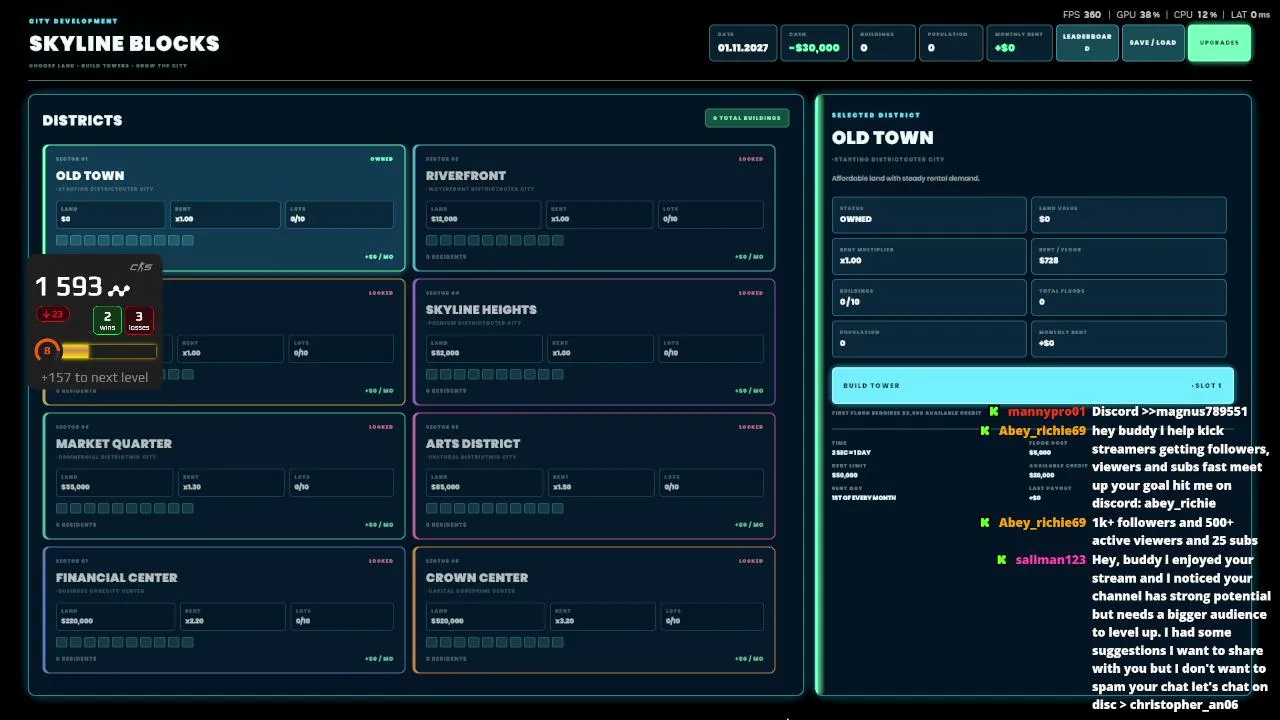This screenshot has height=720, width=1280.
Task: Click the 0 Total Buildings badge
Action: point(747,118)
